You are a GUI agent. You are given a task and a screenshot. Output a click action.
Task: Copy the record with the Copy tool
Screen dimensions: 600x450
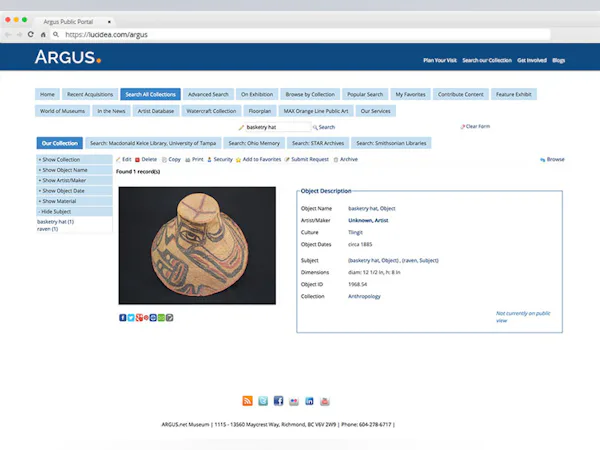coord(171,160)
